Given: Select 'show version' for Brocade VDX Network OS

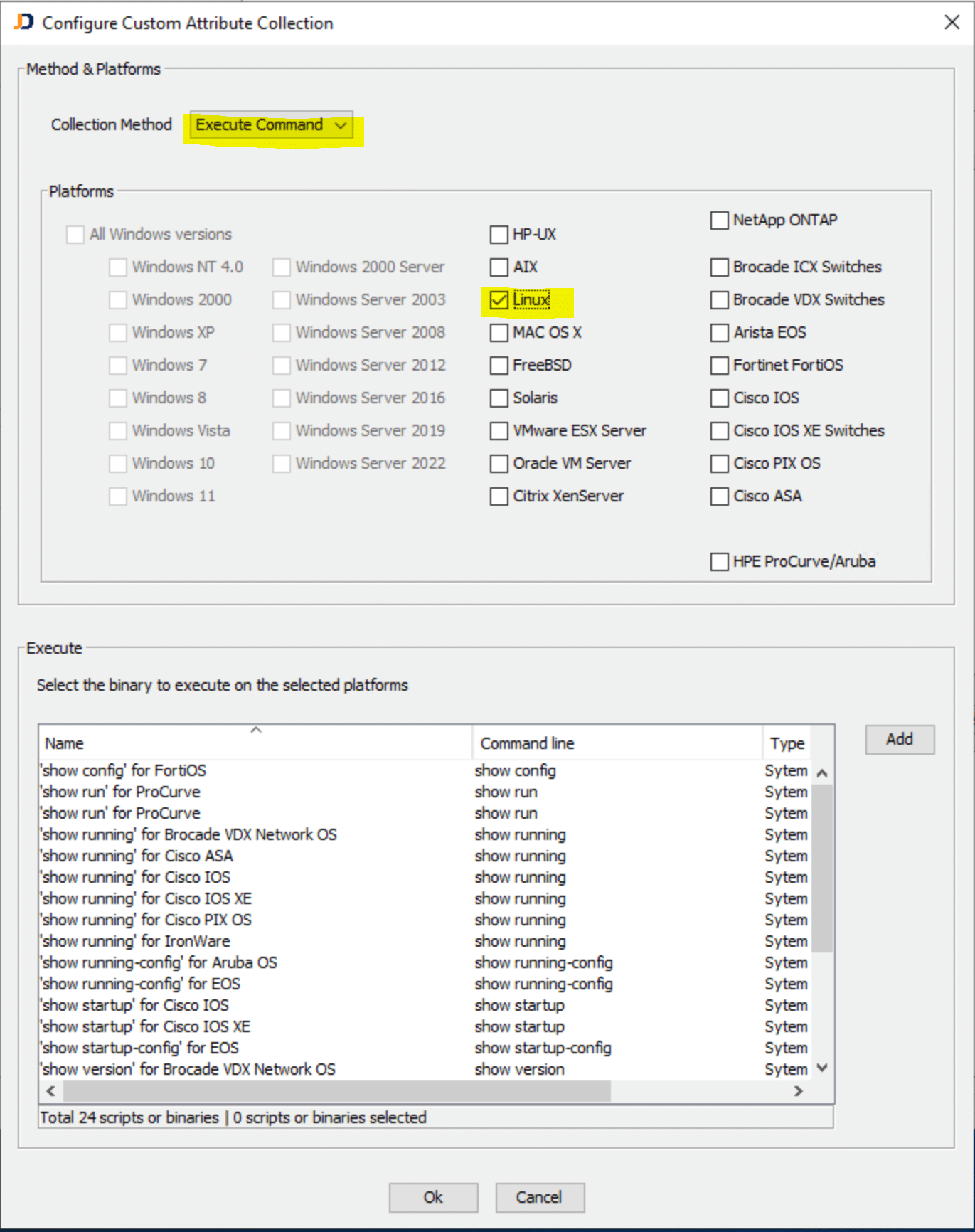Looking at the screenshot, I should pyautogui.click(x=425, y=1070).
